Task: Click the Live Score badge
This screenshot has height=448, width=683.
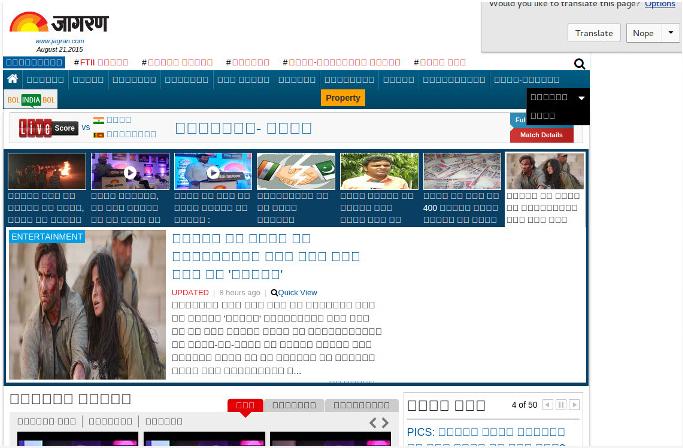Action: (x=48, y=128)
